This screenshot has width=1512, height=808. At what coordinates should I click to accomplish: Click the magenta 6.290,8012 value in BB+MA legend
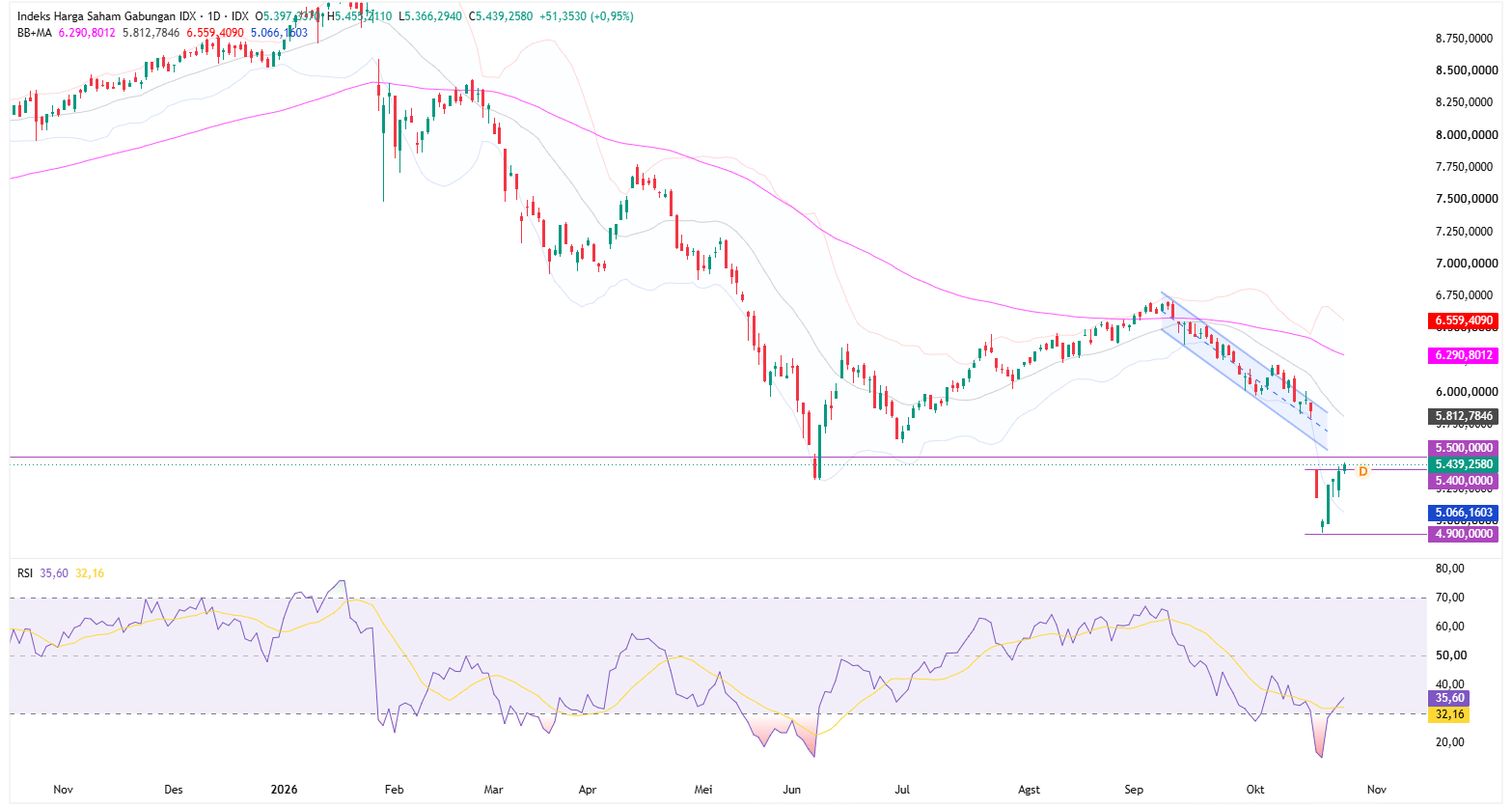87,33
